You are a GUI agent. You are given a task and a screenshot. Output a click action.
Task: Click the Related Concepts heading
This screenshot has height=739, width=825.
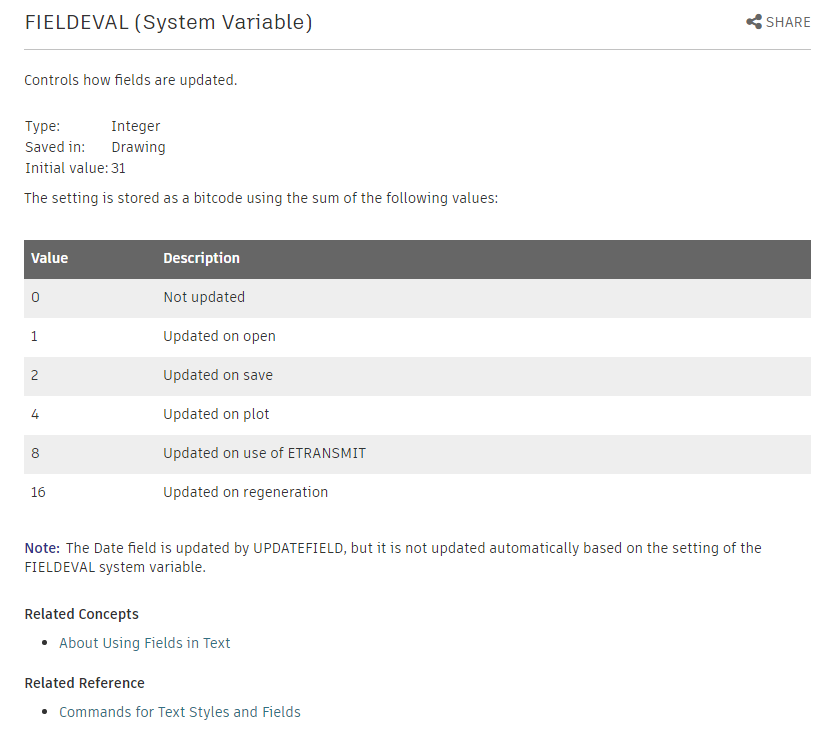[x=82, y=614]
